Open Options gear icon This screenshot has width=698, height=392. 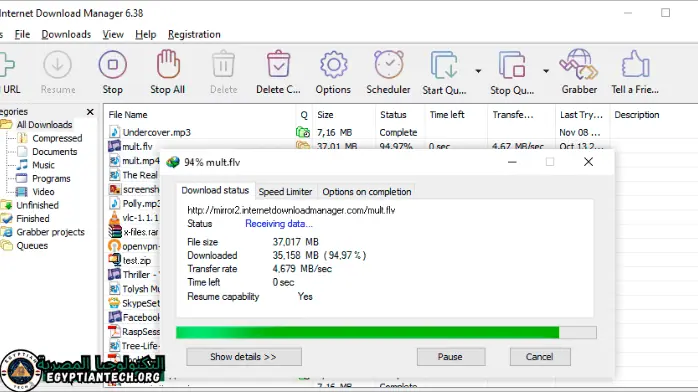pos(333,65)
